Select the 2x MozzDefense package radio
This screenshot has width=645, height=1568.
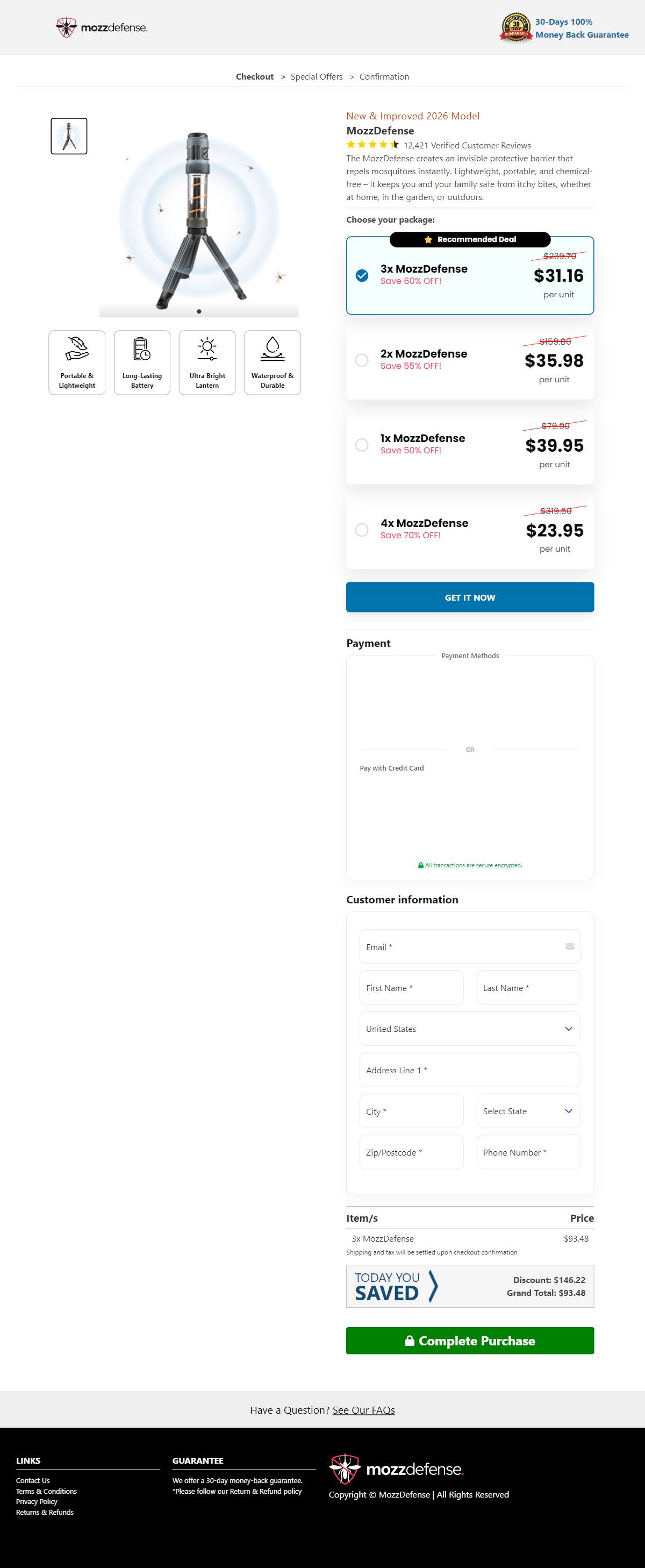tap(362, 360)
